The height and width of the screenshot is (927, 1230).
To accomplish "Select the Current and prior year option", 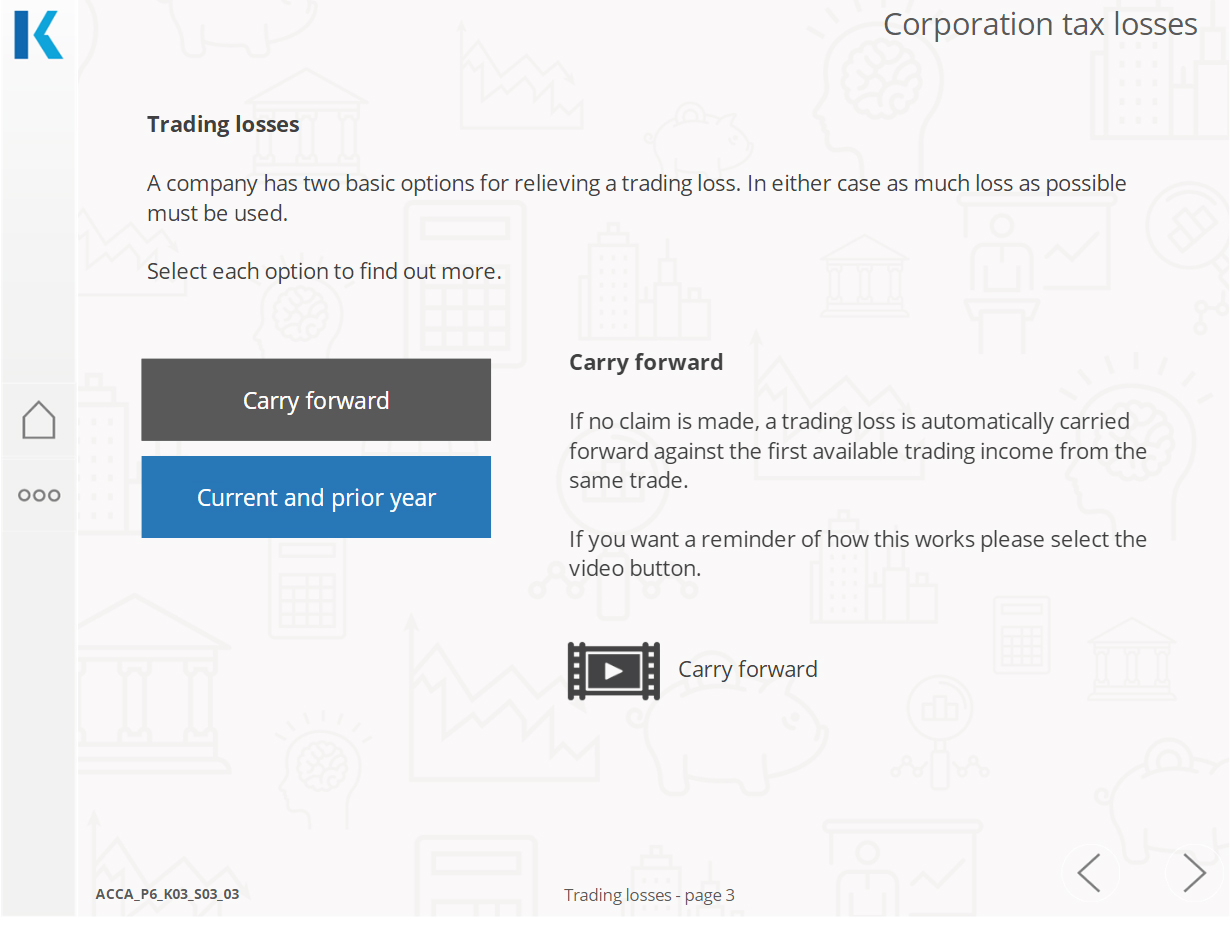I will coord(316,497).
